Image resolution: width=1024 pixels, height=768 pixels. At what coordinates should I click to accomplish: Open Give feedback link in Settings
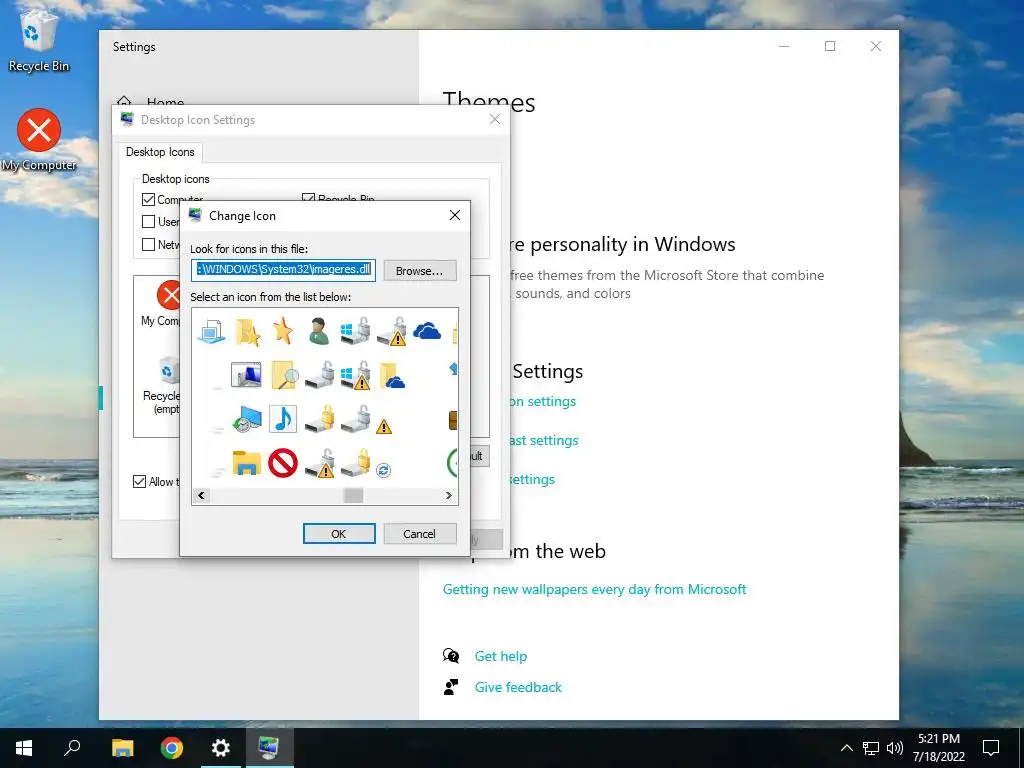click(518, 687)
